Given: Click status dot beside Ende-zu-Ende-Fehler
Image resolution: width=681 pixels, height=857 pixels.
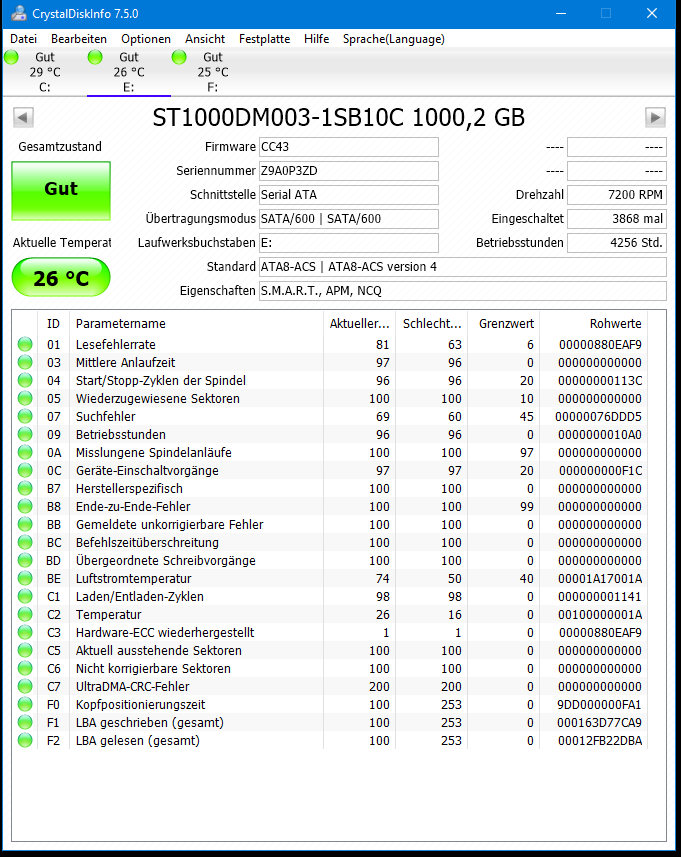Looking at the screenshot, I should [x=25, y=506].
